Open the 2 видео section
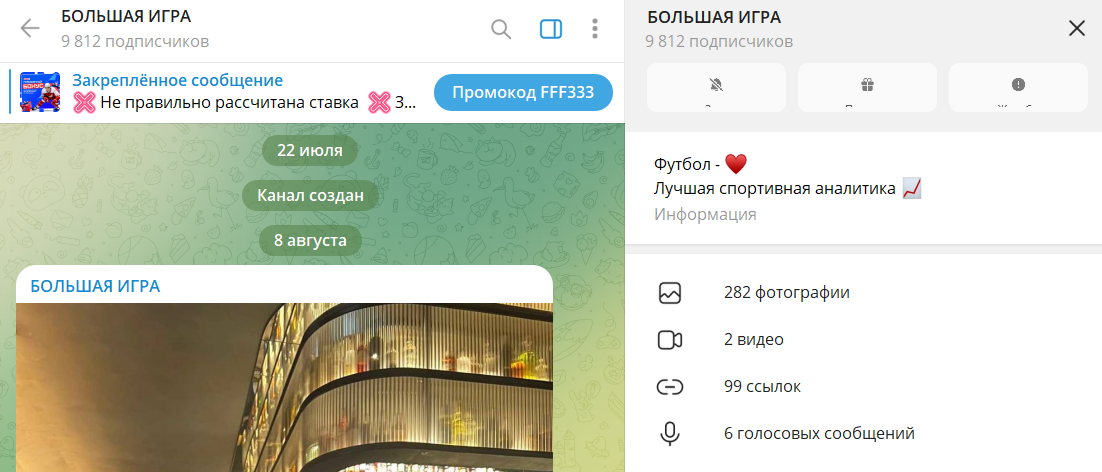Screen dimensions: 1102x472 point(864,340)
